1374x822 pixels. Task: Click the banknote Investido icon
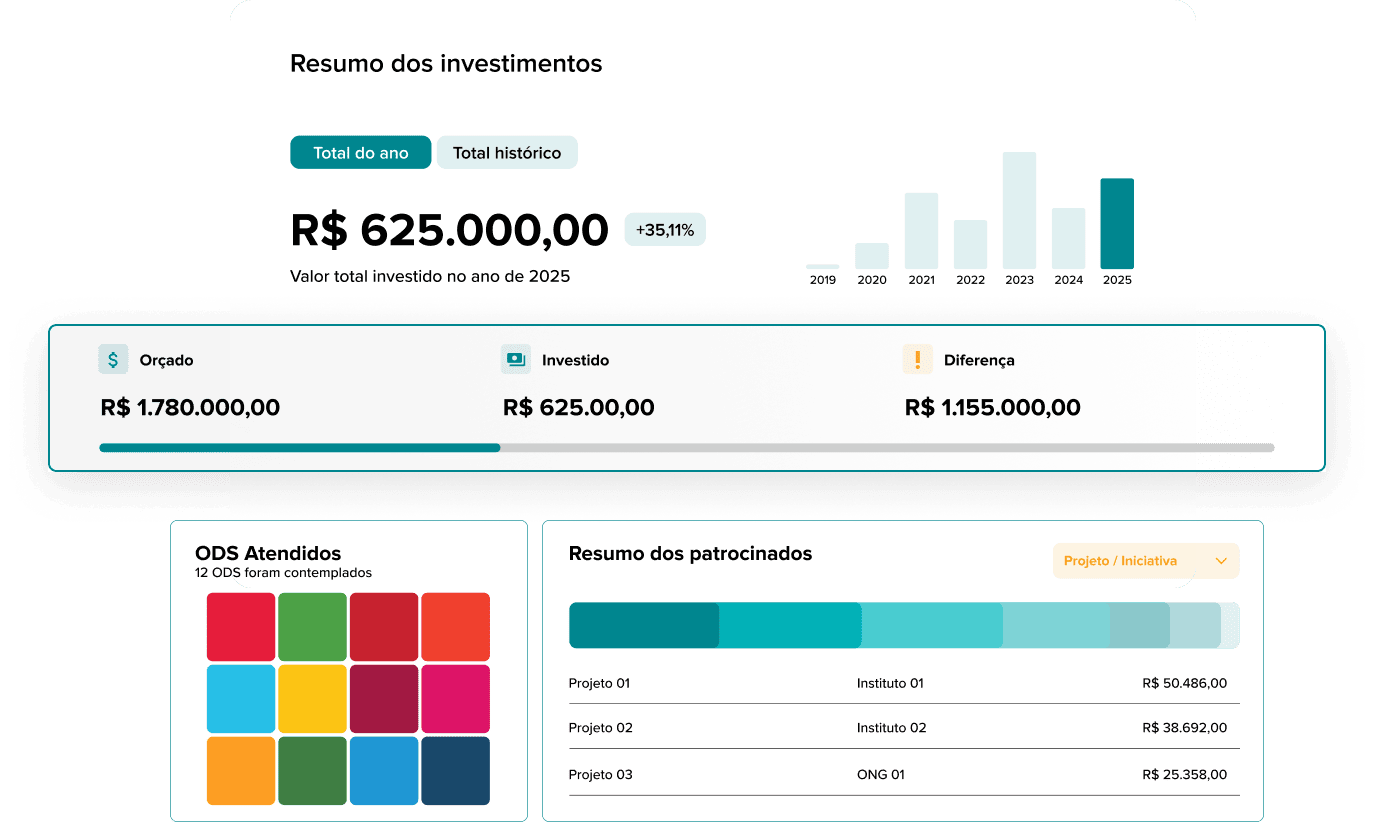click(515, 359)
